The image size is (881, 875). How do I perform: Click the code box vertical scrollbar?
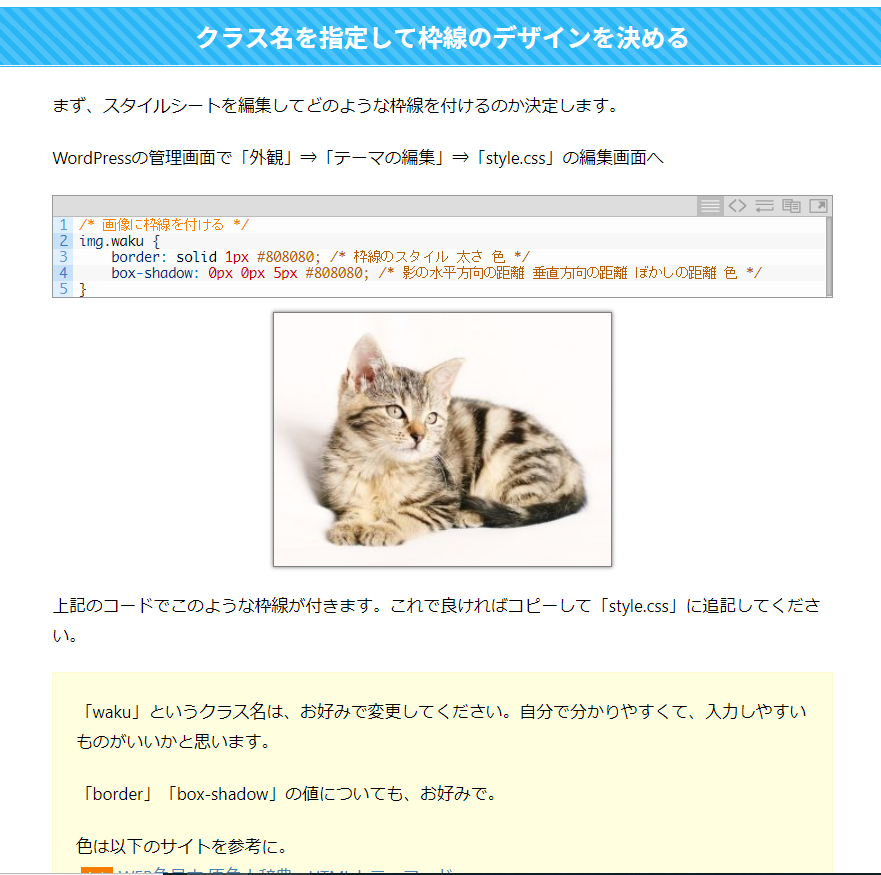(x=829, y=256)
